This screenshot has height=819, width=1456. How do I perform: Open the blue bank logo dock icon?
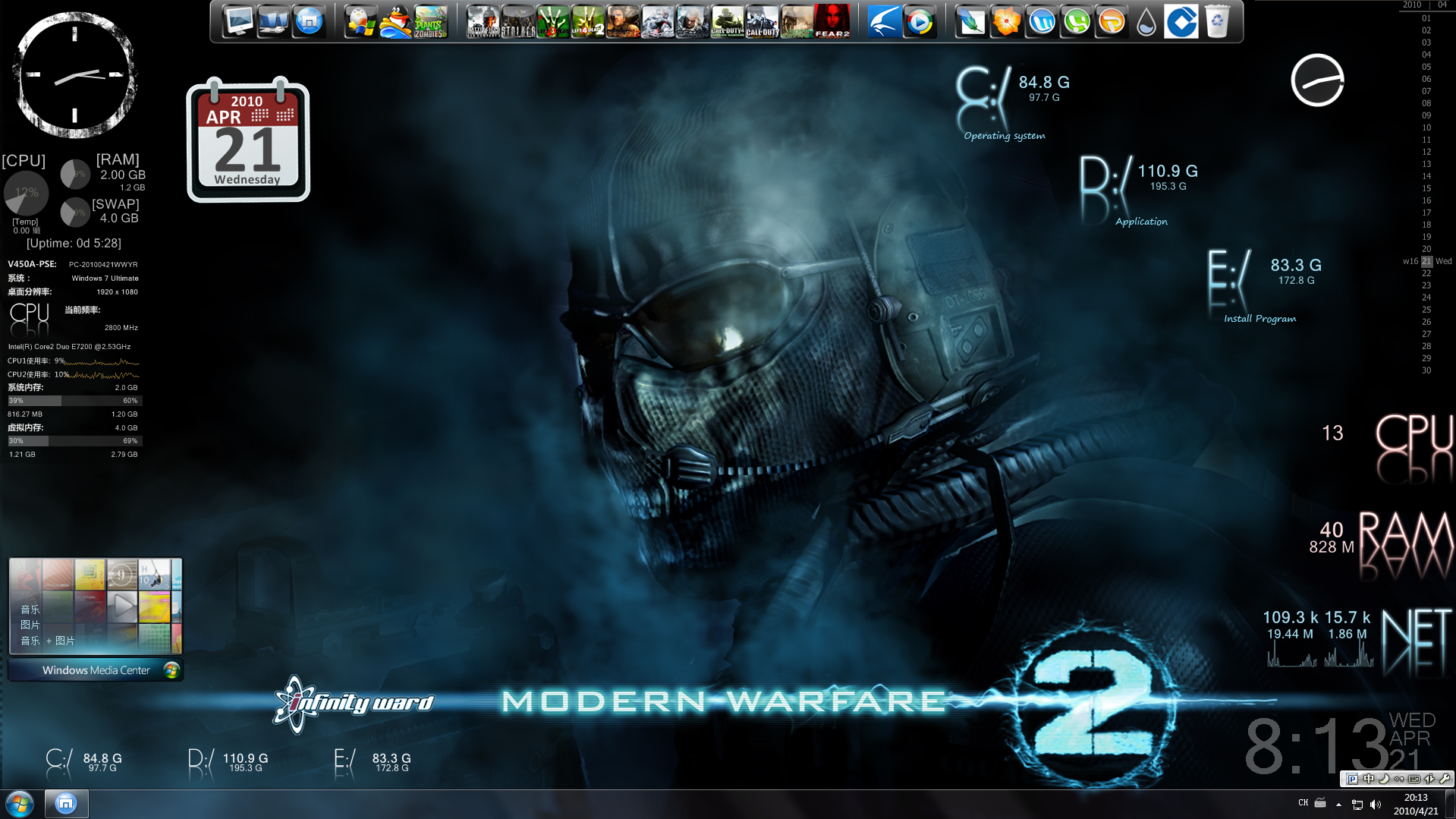[x=1181, y=21]
